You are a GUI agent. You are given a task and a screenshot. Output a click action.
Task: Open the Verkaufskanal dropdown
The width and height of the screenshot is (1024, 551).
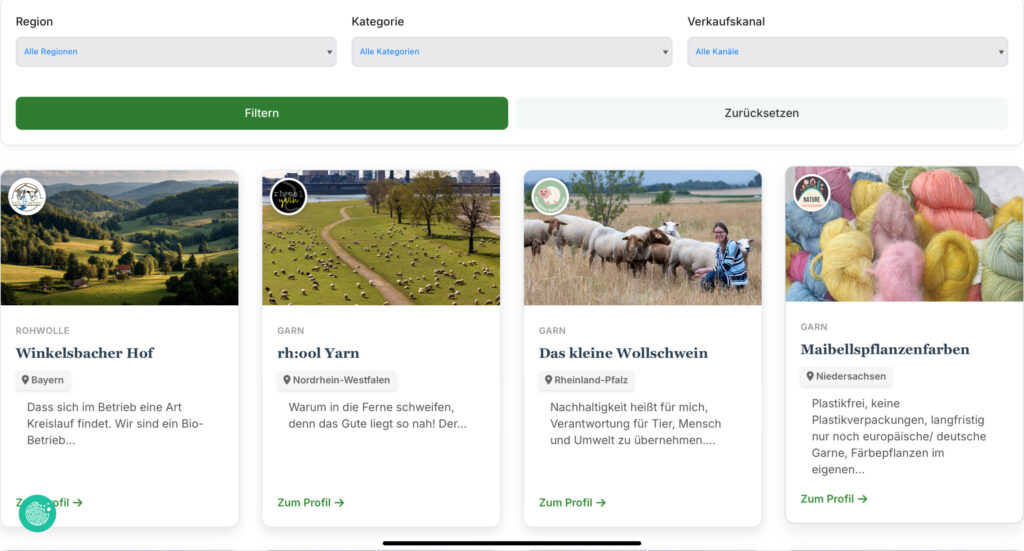point(847,52)
